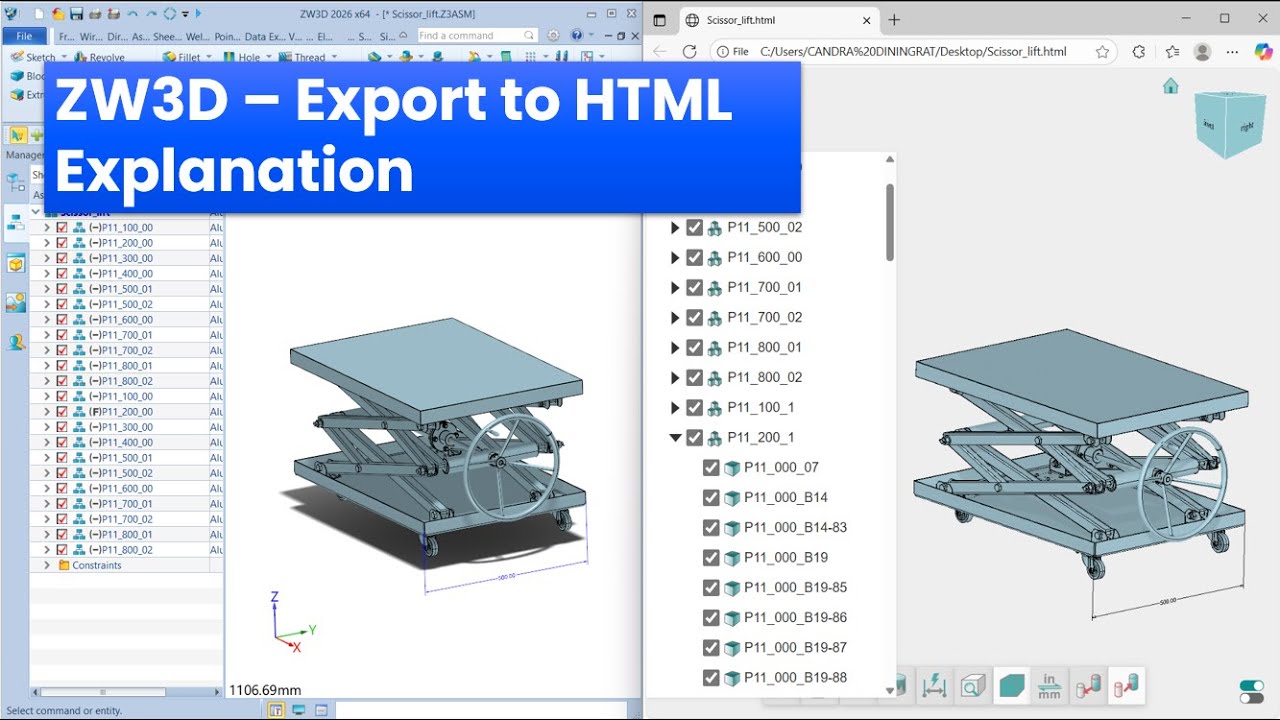
Task: Collapse P11_200_1 in HTML viewer tree
Action: coord(675,437)
